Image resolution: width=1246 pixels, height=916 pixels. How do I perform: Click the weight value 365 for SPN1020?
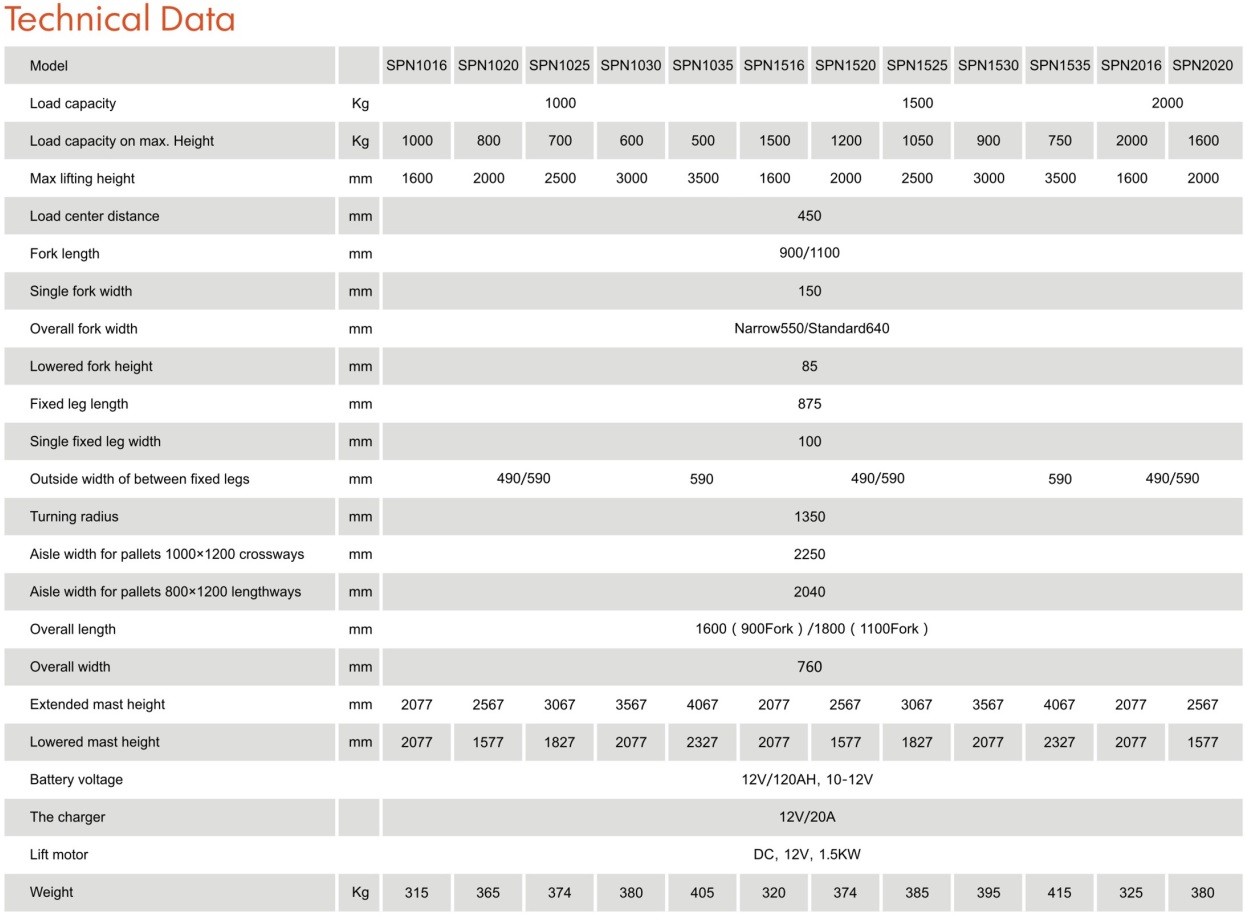click(488, 893)
